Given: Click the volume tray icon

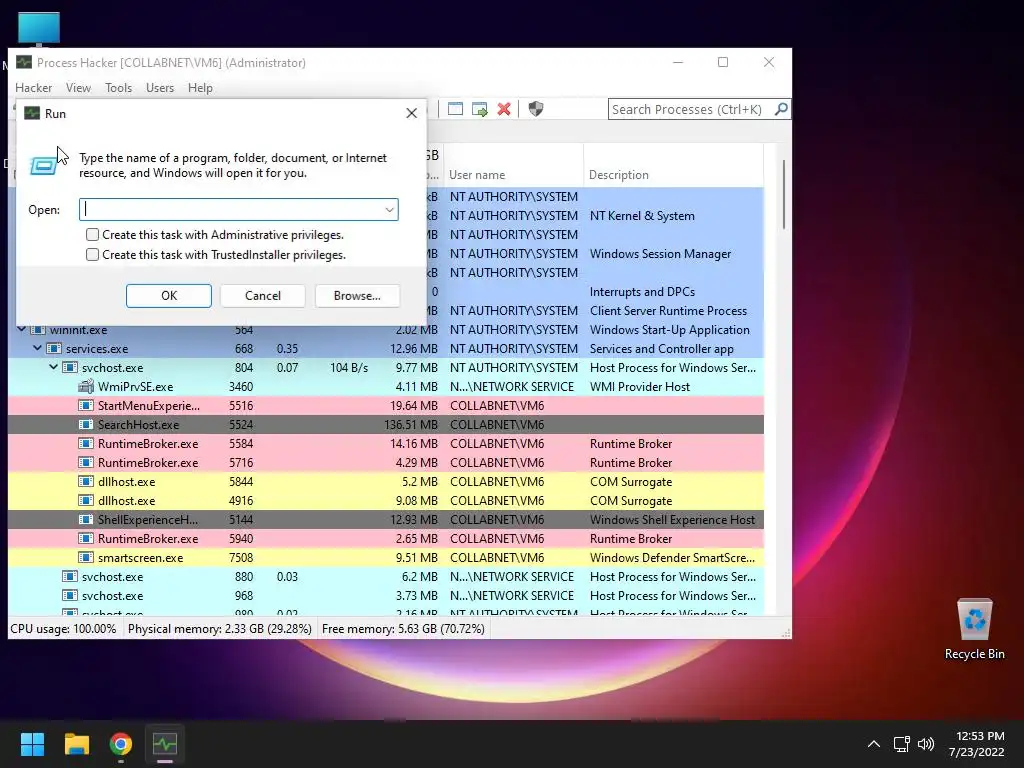Looking at the screenshot, I should (926, 744).
